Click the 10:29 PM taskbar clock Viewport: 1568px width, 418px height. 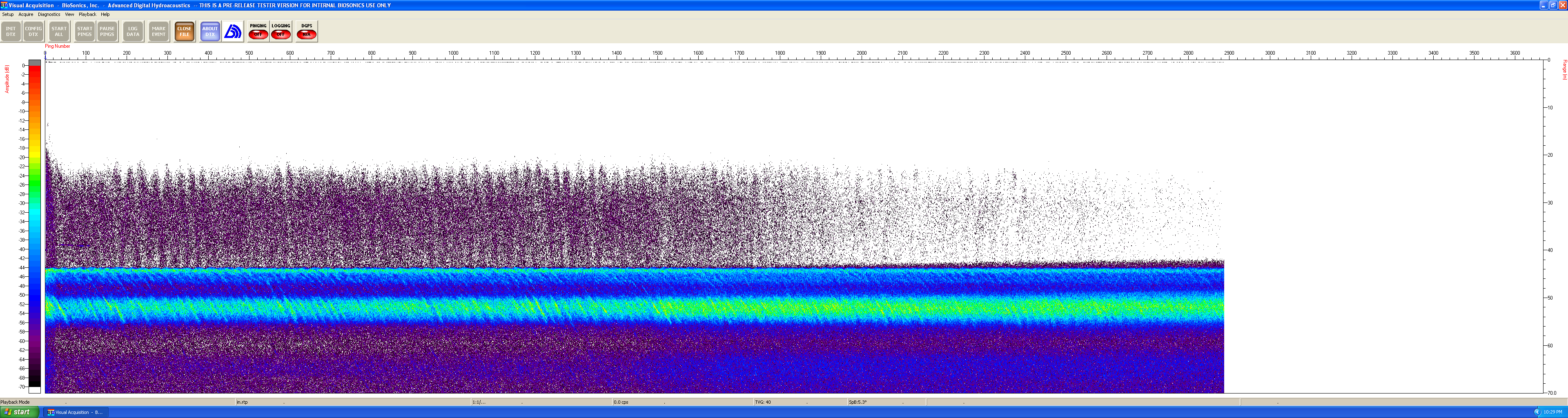click(1553, 412)
